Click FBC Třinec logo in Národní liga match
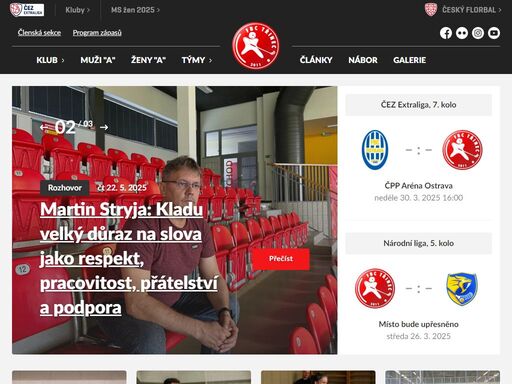The image size is (512, 384). click(x=375, y=288)
